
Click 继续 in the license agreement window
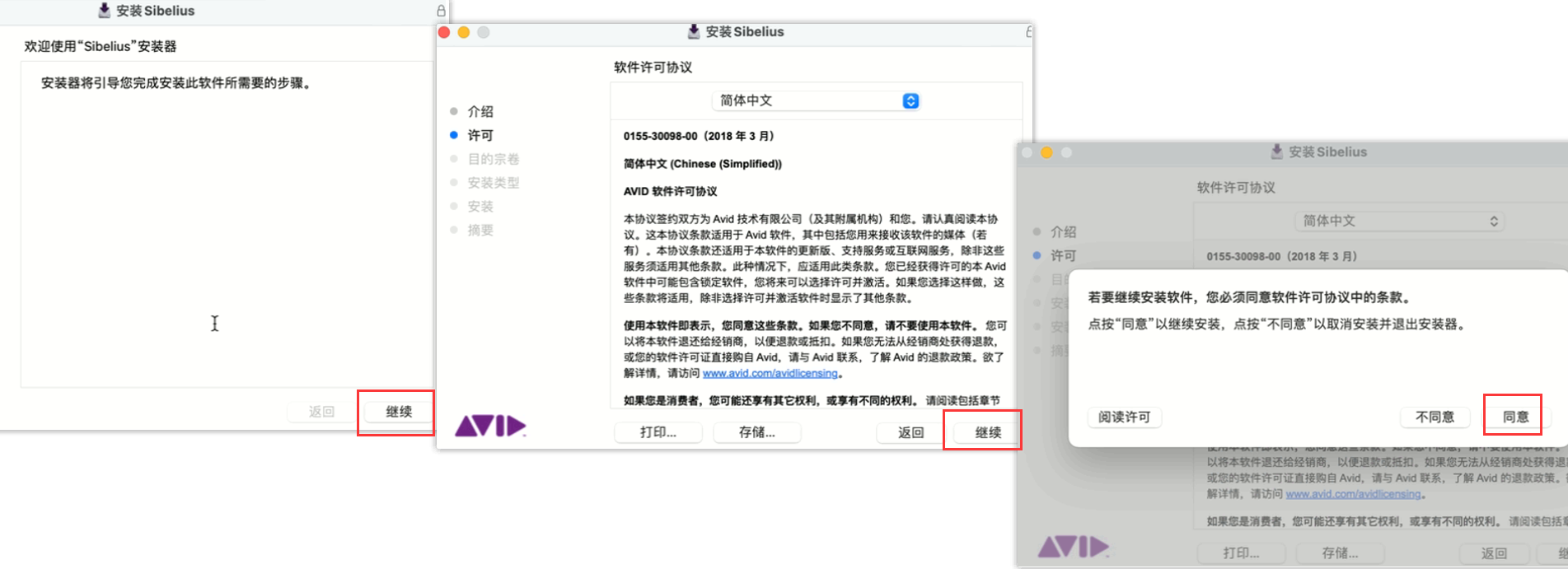tap(987, 432)
